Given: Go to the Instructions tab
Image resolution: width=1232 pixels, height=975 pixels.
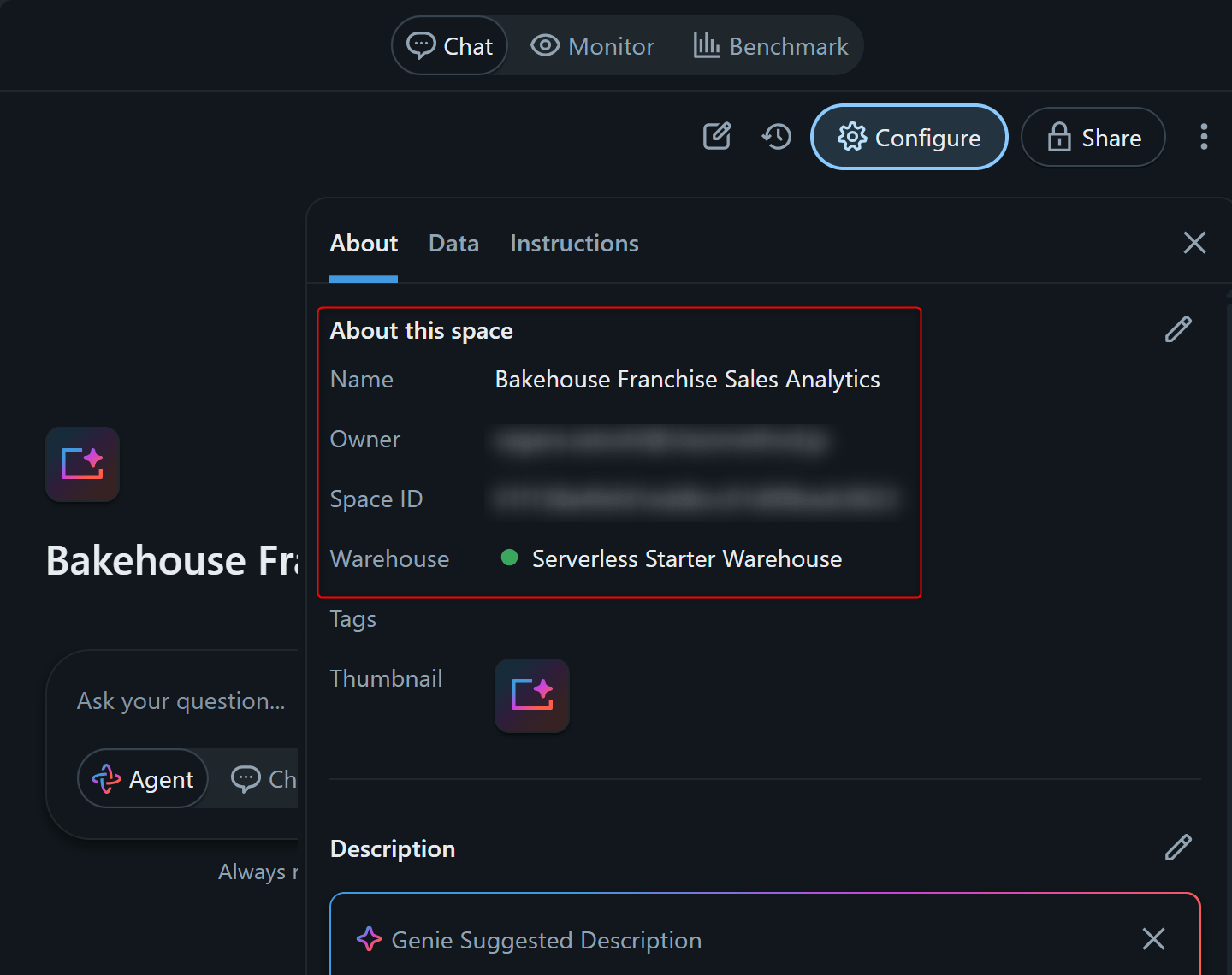Looking at the screenshot, I should [574, 244].
